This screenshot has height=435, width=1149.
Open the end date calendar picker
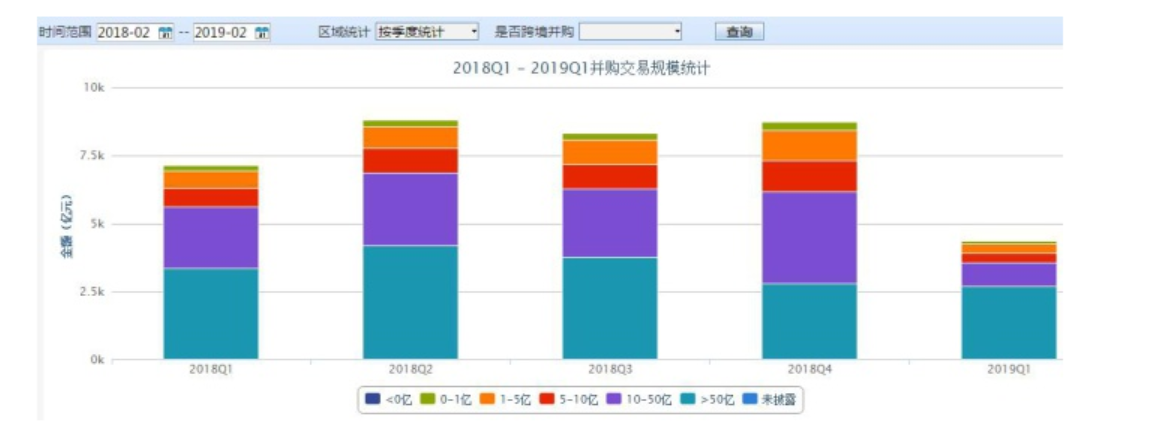point(262,32)
